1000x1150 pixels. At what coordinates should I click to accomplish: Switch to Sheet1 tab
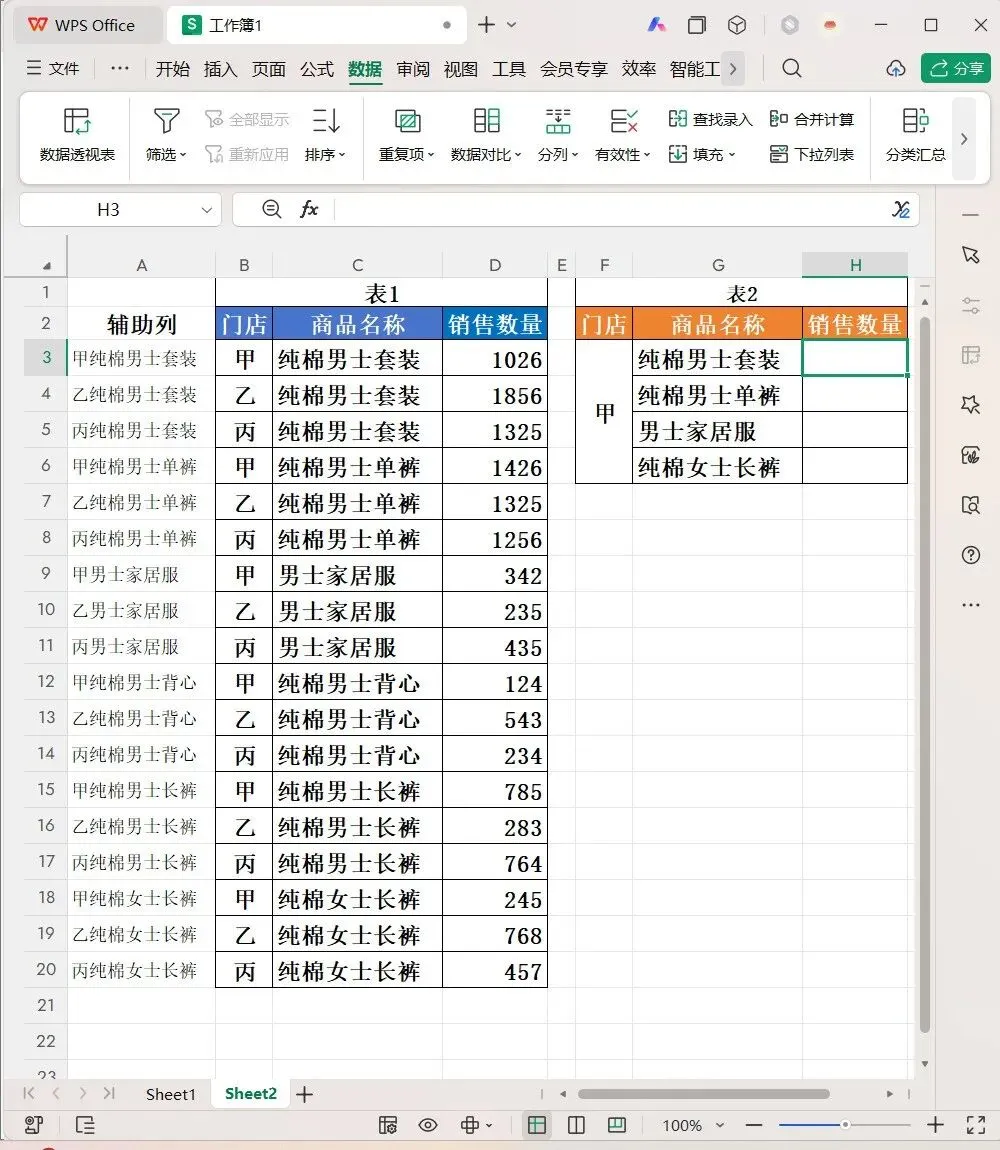tap(170, 1094)
